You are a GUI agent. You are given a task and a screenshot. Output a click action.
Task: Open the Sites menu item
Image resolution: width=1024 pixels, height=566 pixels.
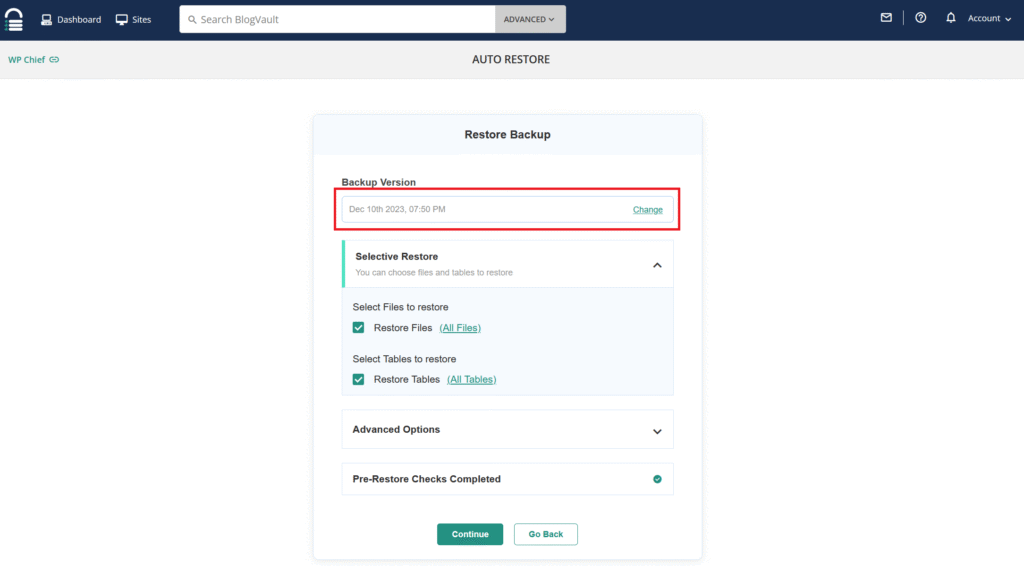[133, 20]
